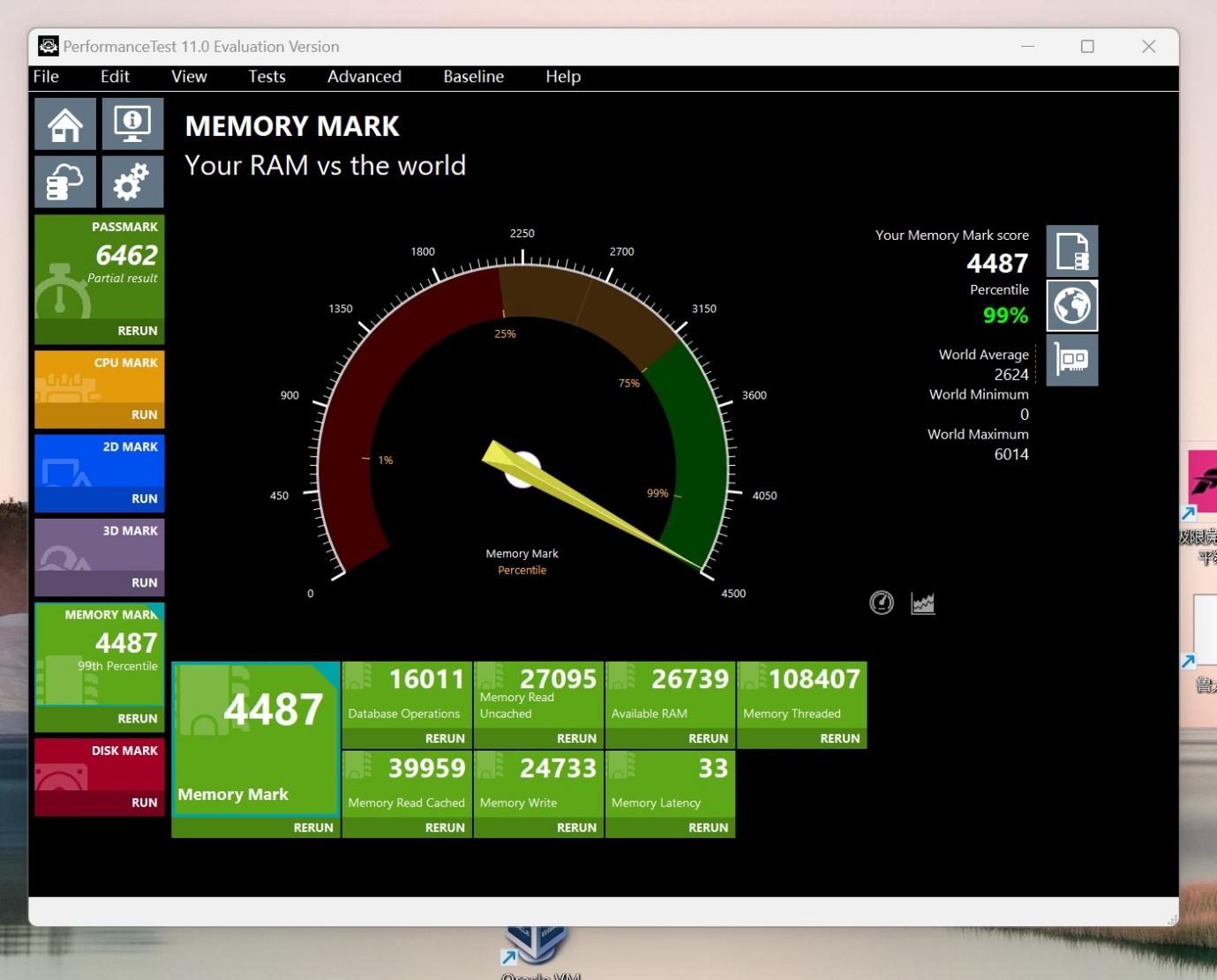This screenshot has height=980, width=1217.
Task: Click the Memory Write 24733 result
Action: pos(538,784)
